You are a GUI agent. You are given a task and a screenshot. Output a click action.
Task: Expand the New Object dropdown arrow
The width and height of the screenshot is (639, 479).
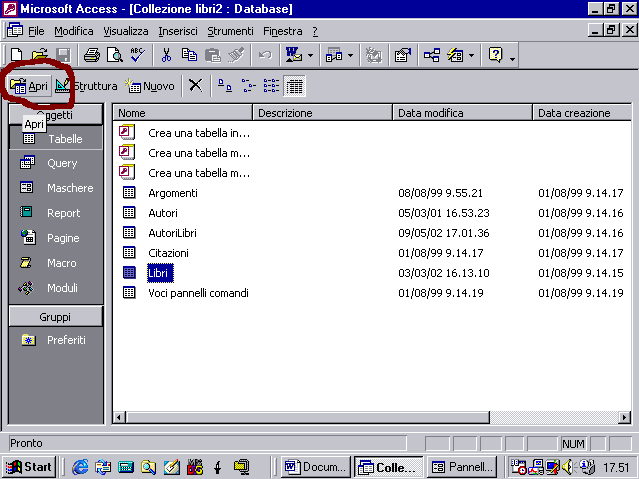pyautogui.click(x=472, y=55)
